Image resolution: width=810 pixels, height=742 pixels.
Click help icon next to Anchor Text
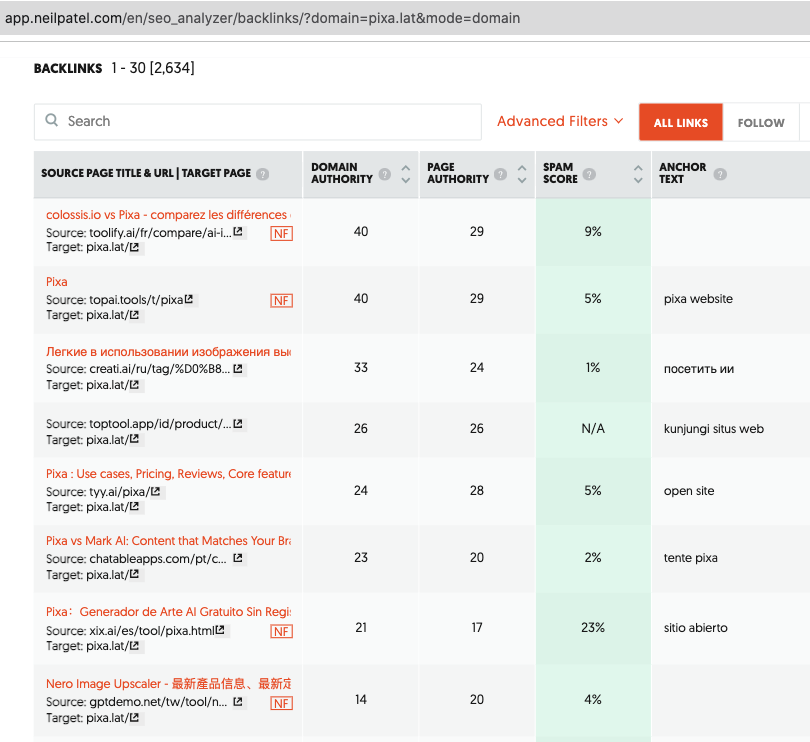[x=720, y=174]
